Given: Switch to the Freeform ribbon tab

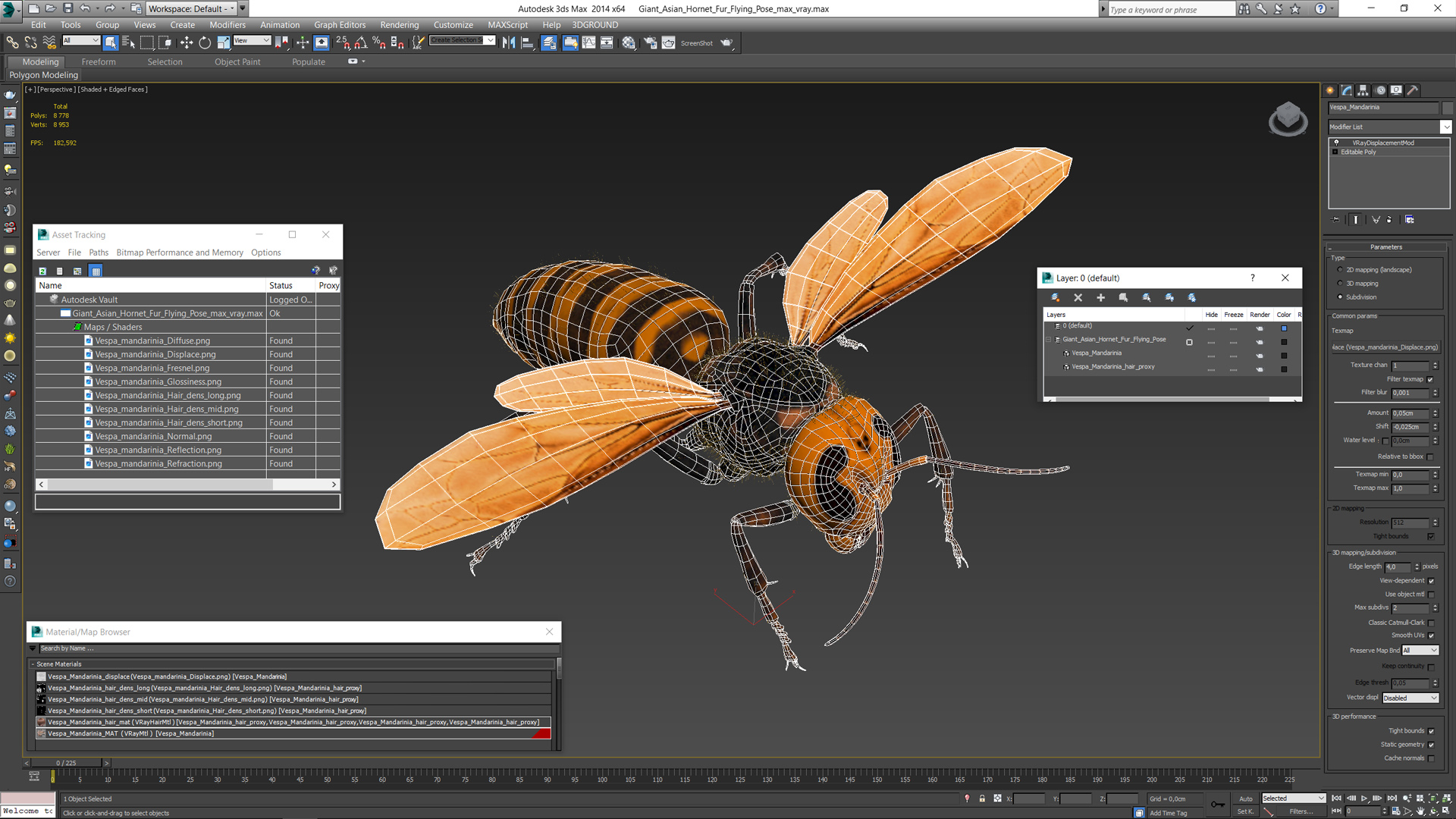Looking at the screenshot, I should pos(99,62).
